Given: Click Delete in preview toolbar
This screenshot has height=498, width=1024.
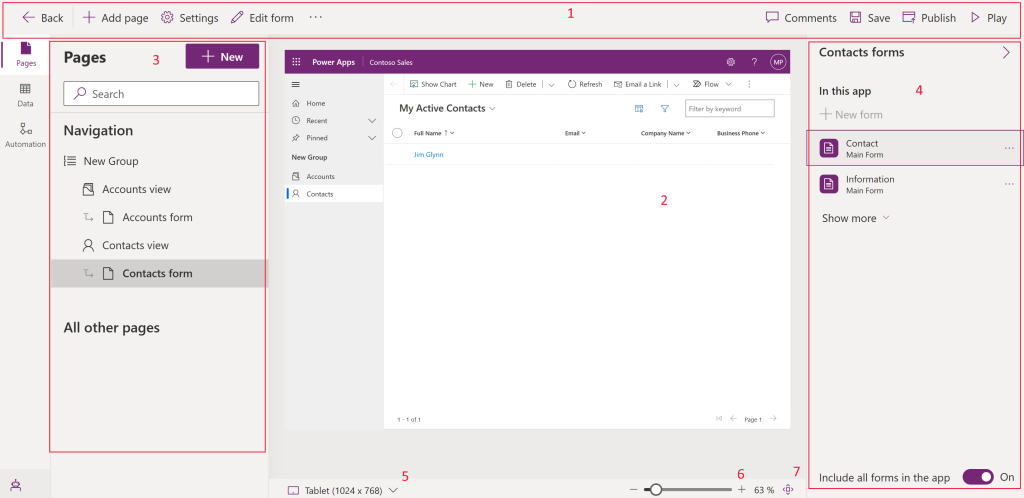Looking at the screenshot, I should pyautogui.click(x=520, y=84).
